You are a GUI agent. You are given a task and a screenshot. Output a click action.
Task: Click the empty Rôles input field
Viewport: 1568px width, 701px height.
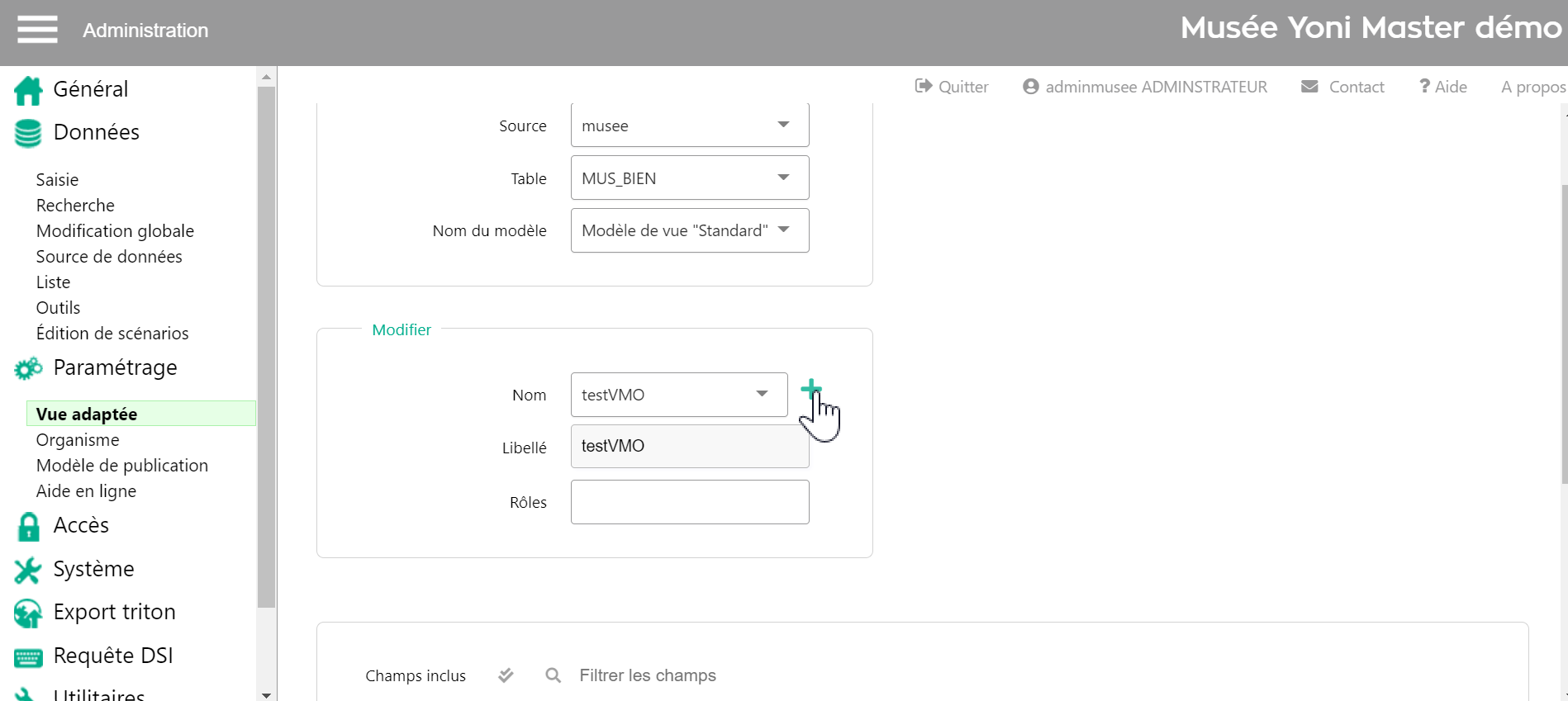click(690, 502)
